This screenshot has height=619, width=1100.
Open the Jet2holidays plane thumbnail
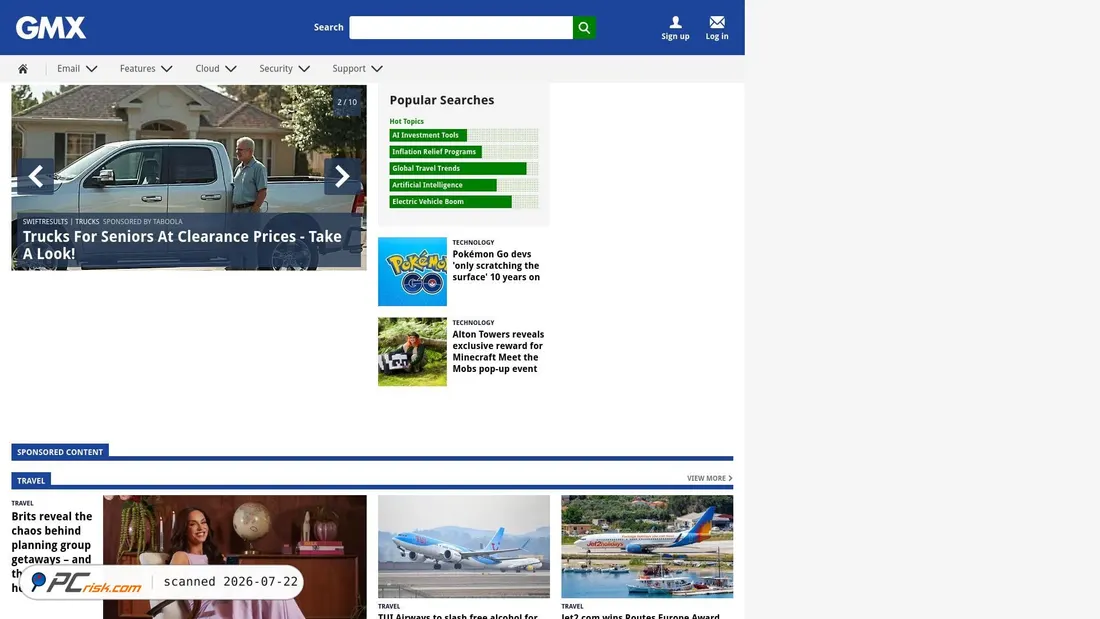pos(647,547)
